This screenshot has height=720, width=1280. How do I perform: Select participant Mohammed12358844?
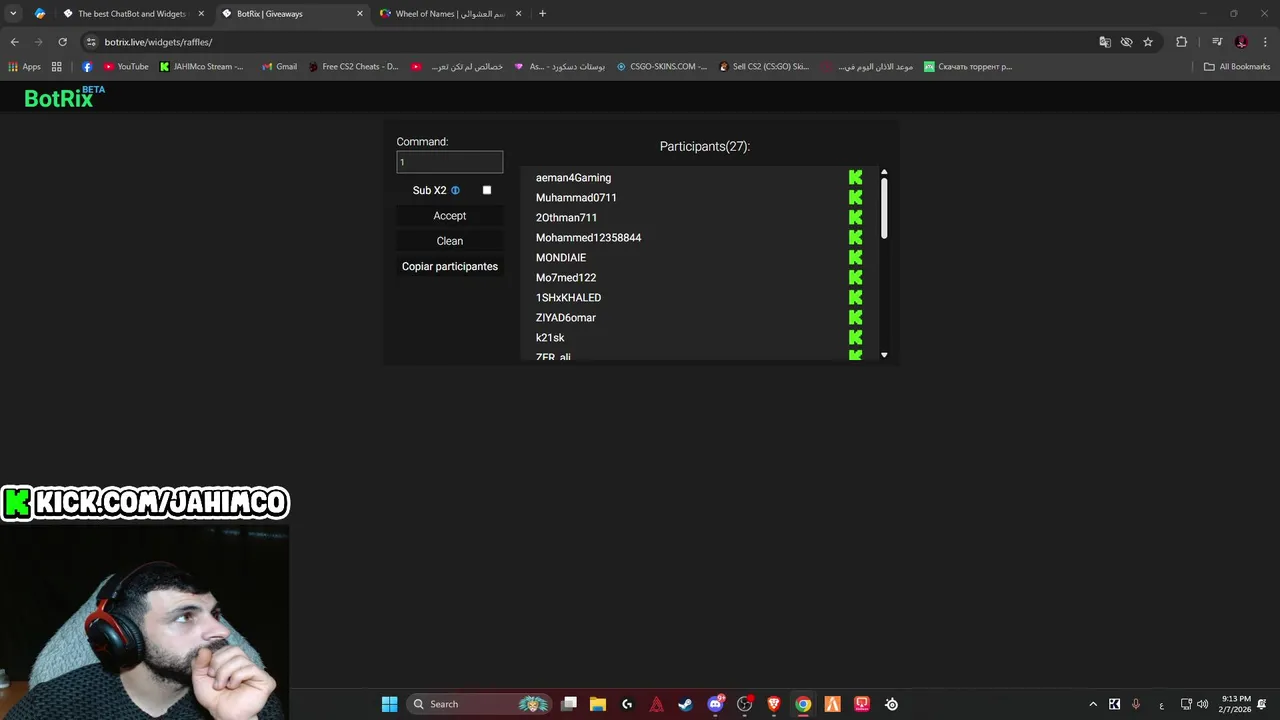pos(588,238)
